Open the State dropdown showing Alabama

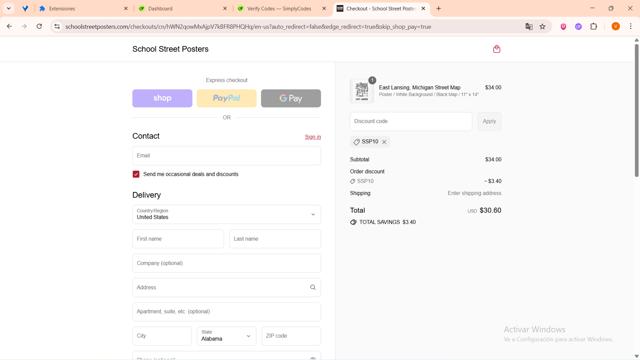point(227,336)
